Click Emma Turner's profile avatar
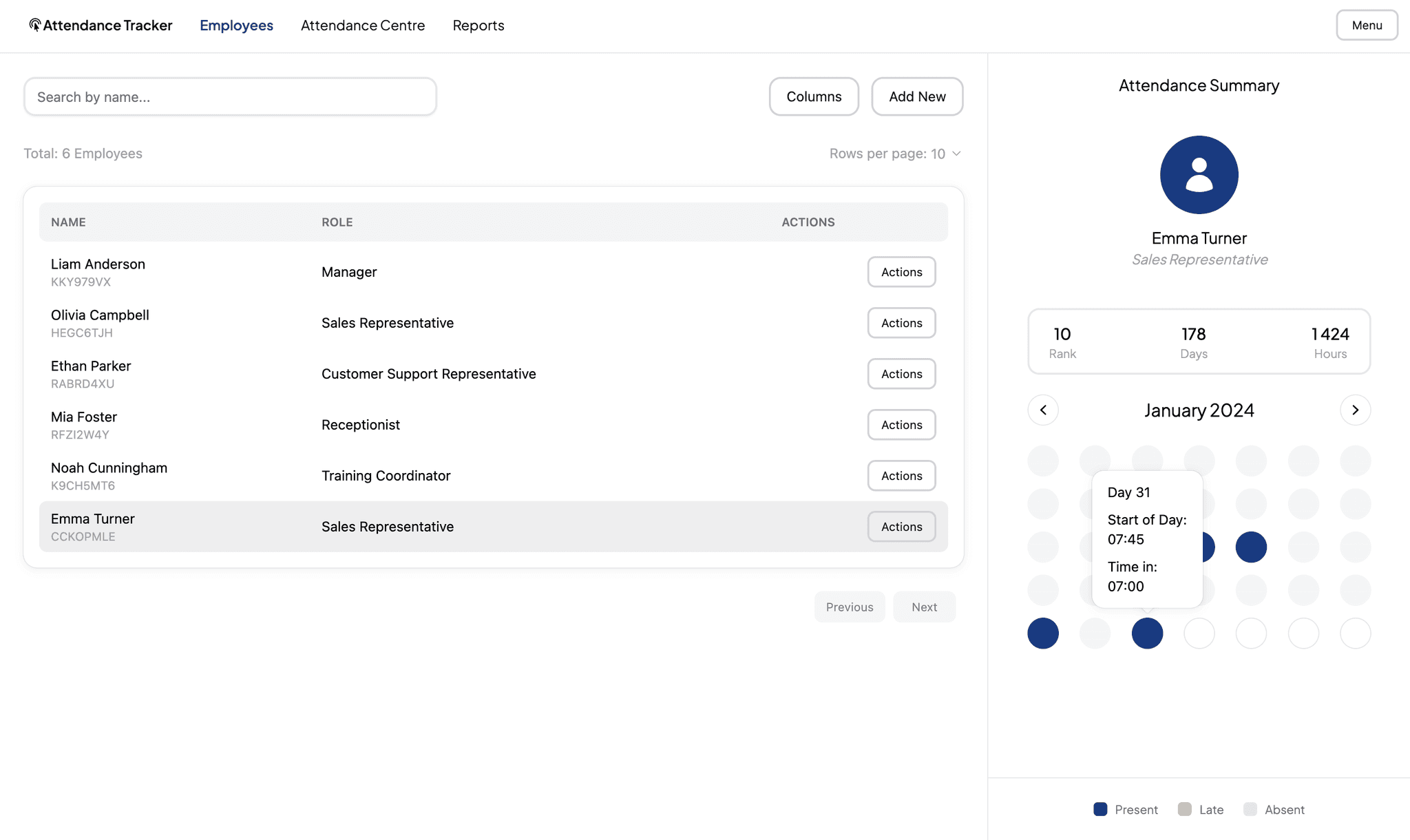 (1199, 175)
